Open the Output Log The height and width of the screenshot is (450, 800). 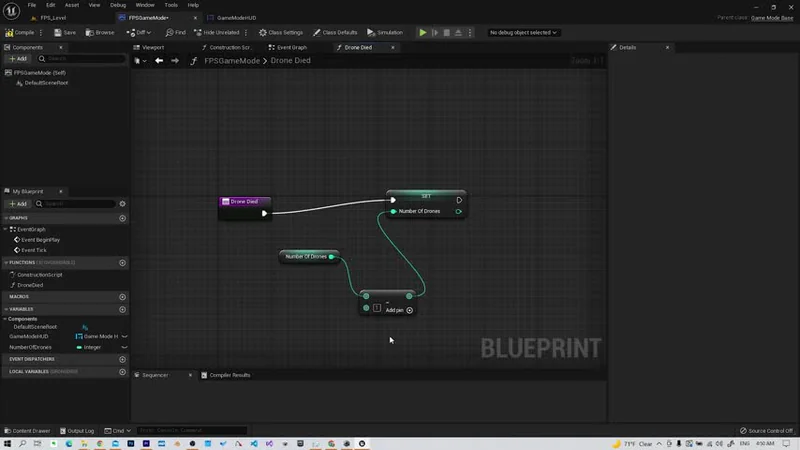[77, 431]
